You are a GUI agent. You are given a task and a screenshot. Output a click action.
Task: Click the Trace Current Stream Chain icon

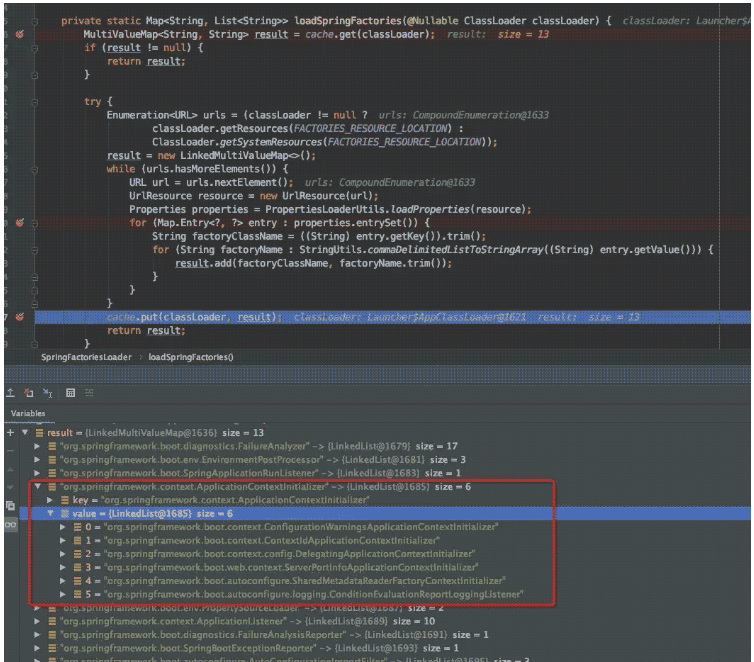pyautogui.click(x=89, y=393)
